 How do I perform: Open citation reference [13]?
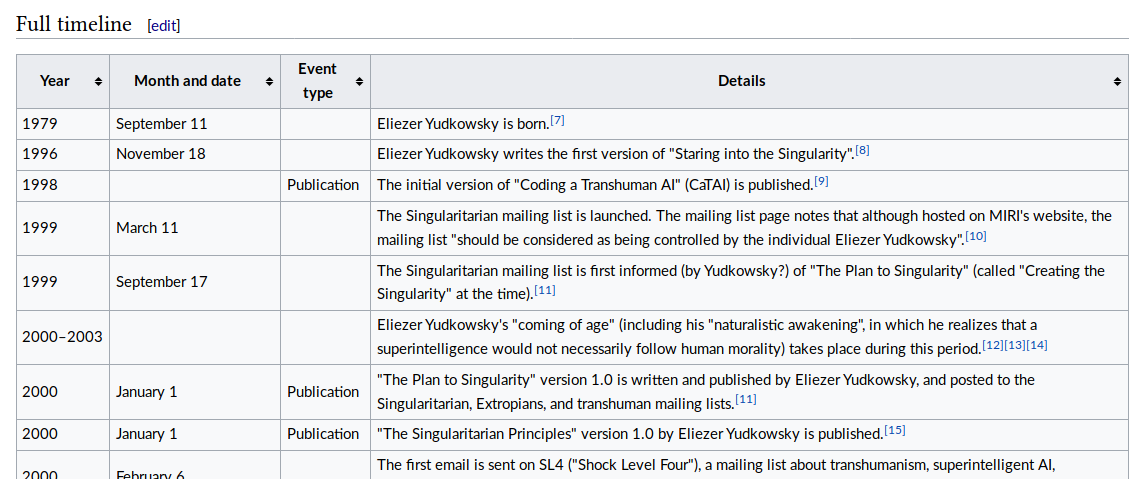pyautogui.click(x=1014, y=345)
